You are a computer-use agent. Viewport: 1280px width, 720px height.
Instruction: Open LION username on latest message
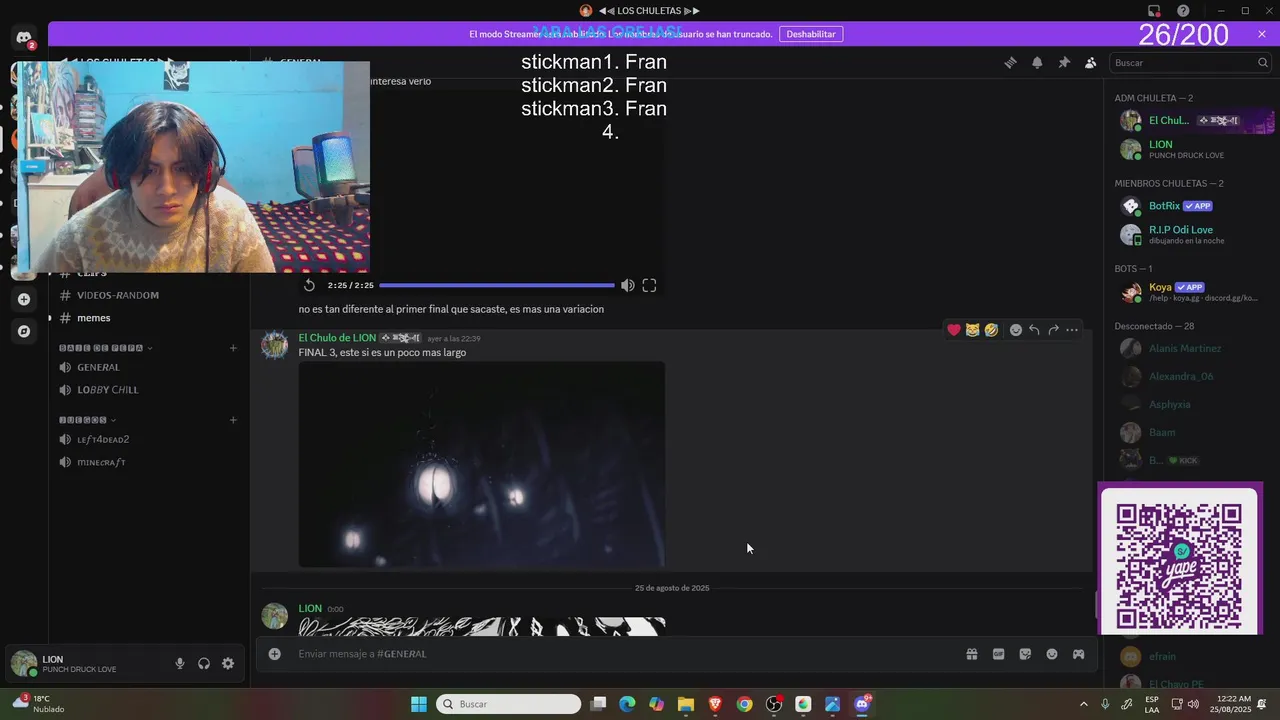click(x=310, y=608)
